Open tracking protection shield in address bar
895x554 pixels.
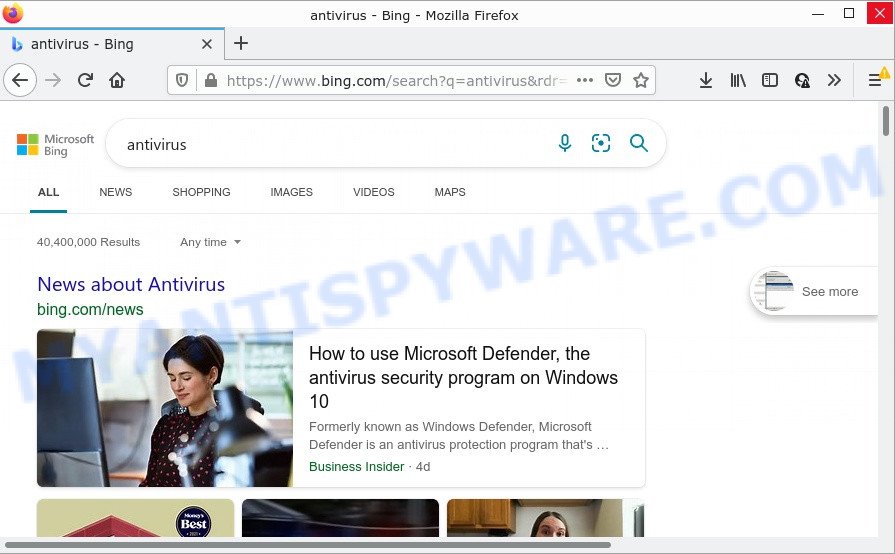click(182, 80)
